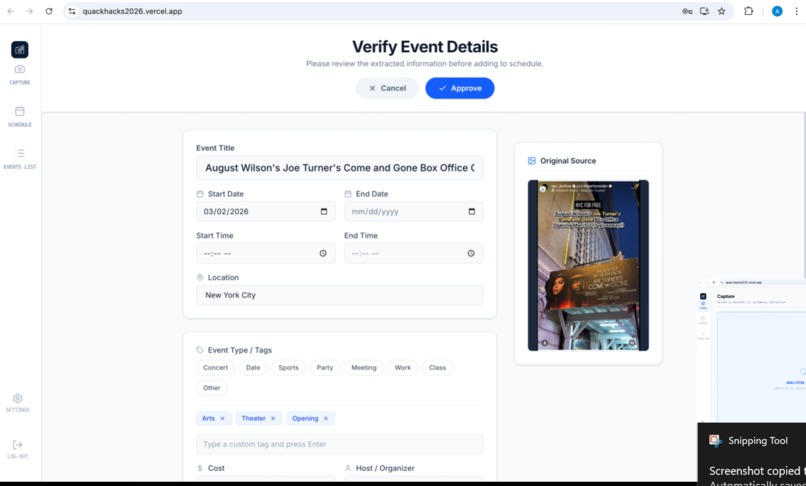
Task: Bookmark this page with star icon
Action: [x=722, y=11]
